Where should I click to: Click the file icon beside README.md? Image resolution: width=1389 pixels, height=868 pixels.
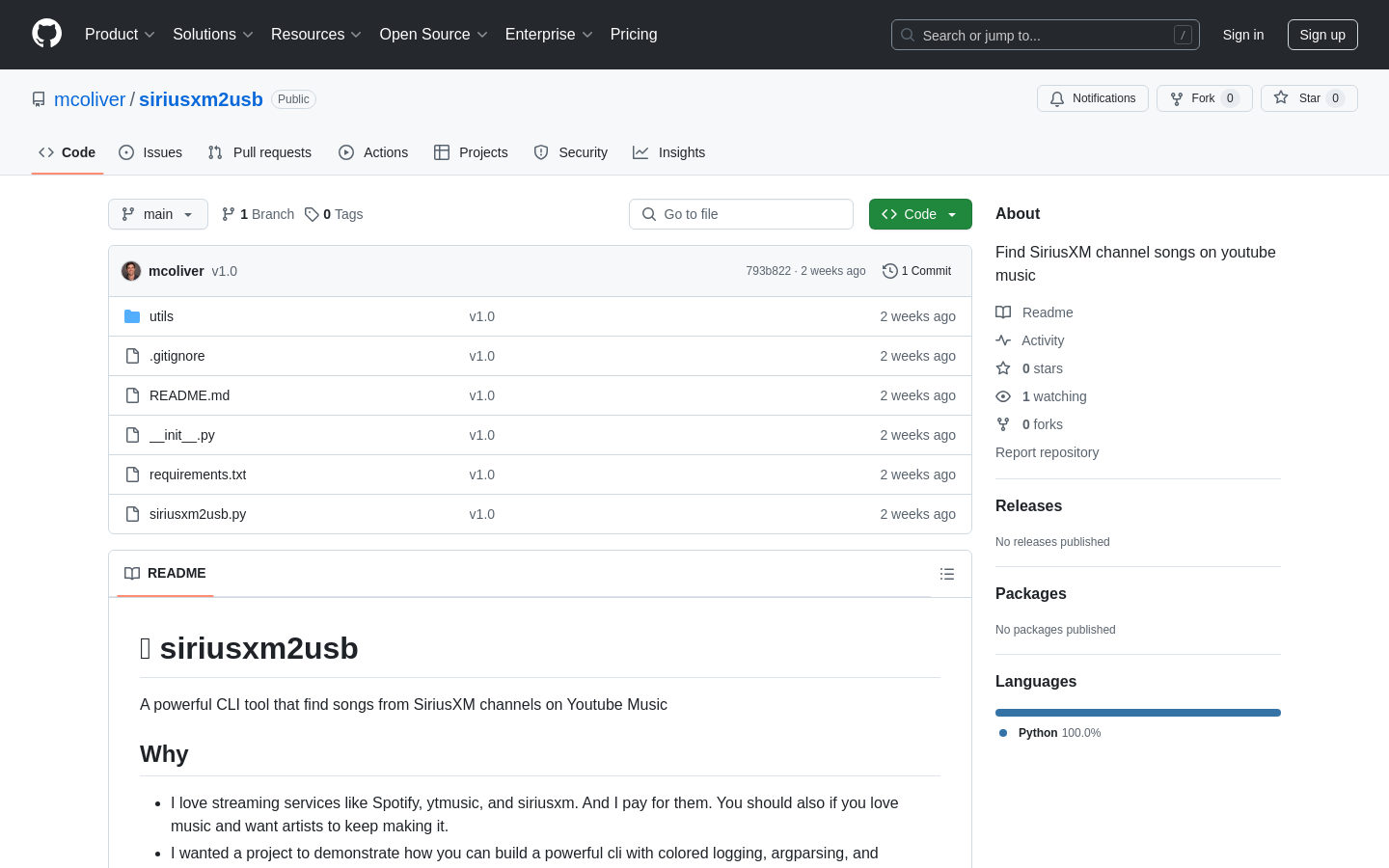[132, 395]
